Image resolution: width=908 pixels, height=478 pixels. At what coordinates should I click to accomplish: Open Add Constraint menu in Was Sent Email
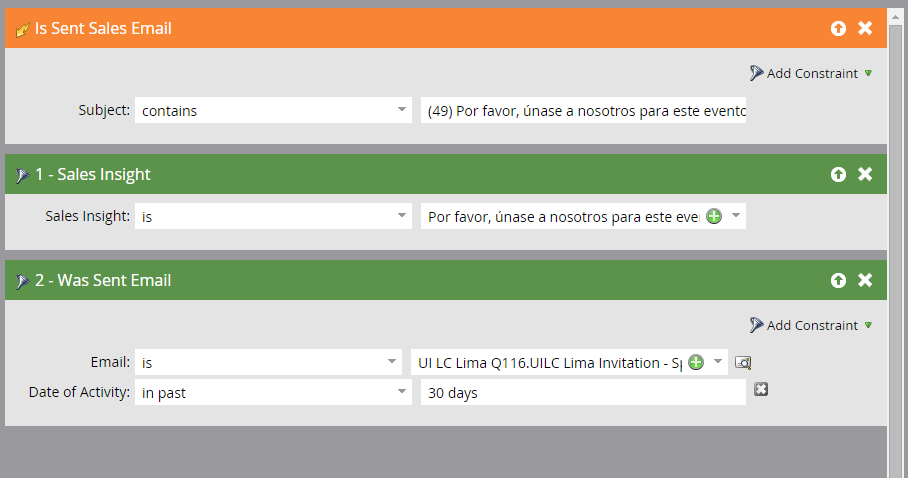[811, 325]
